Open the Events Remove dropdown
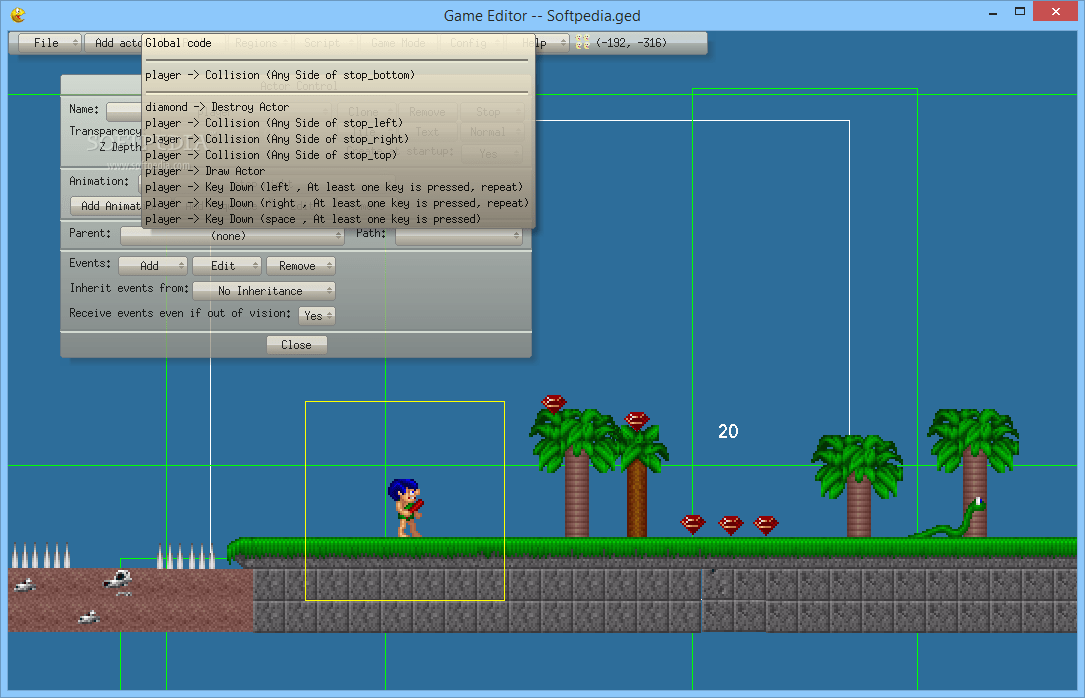This screenshot has width=1085, height=698. [x=301, y=266]
